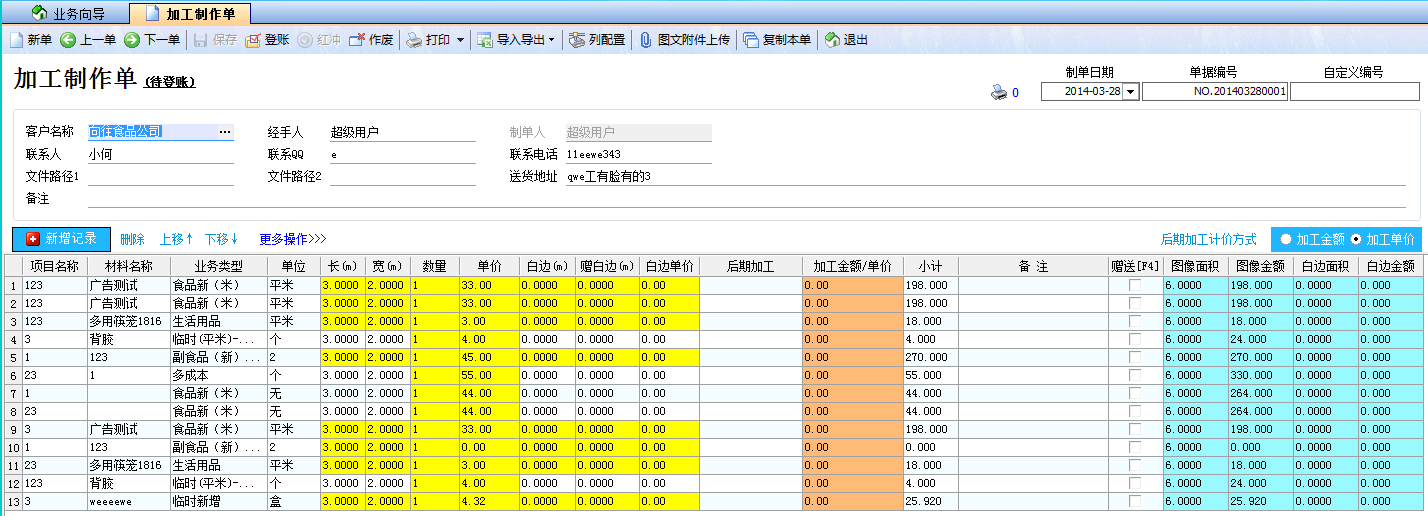Screen dimensions: 1428x516
Task: Open customer lookup ellipsis button
Action: coord(225,131)
